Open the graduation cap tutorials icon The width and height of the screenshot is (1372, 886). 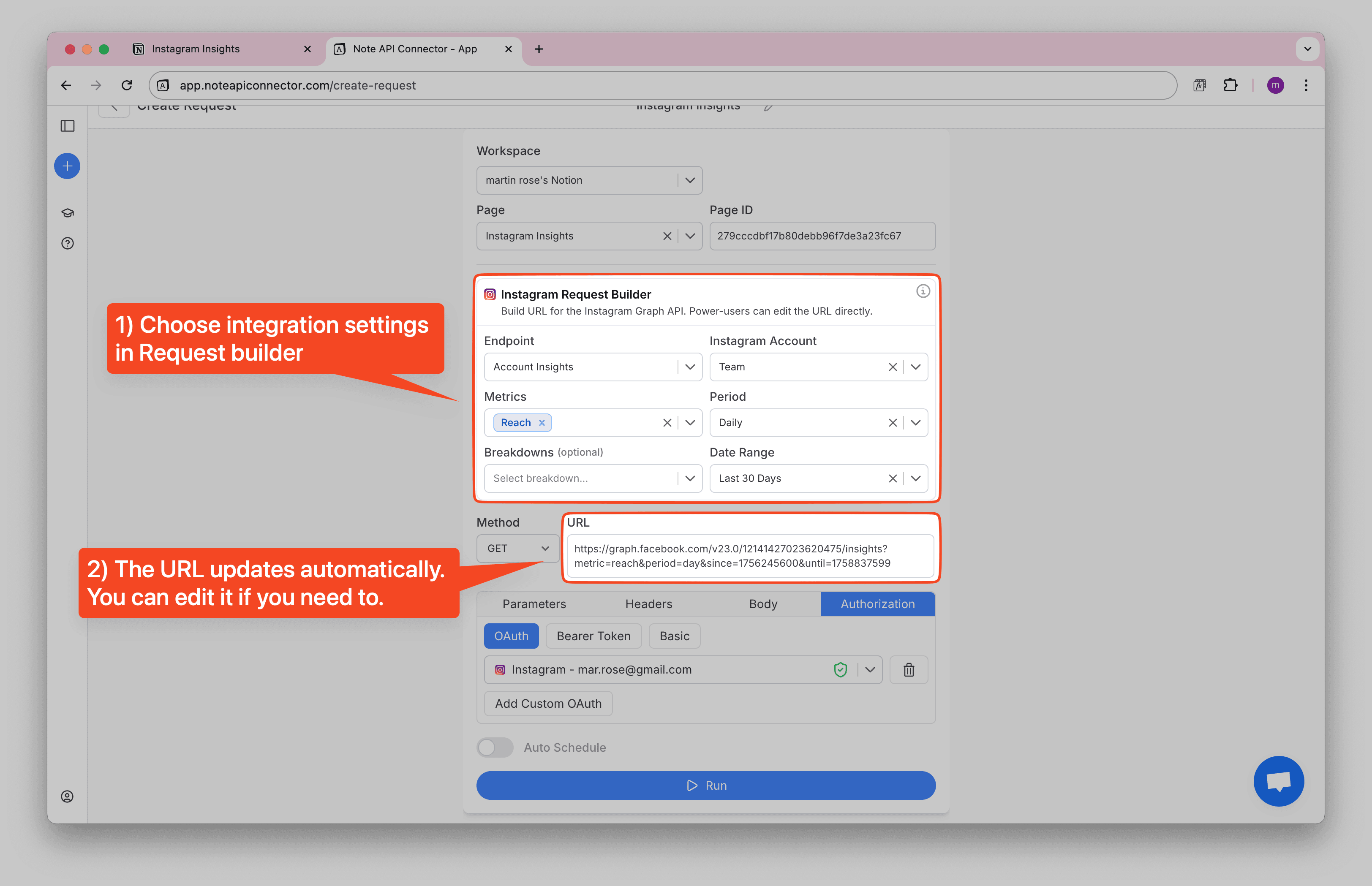pos(67,213)
